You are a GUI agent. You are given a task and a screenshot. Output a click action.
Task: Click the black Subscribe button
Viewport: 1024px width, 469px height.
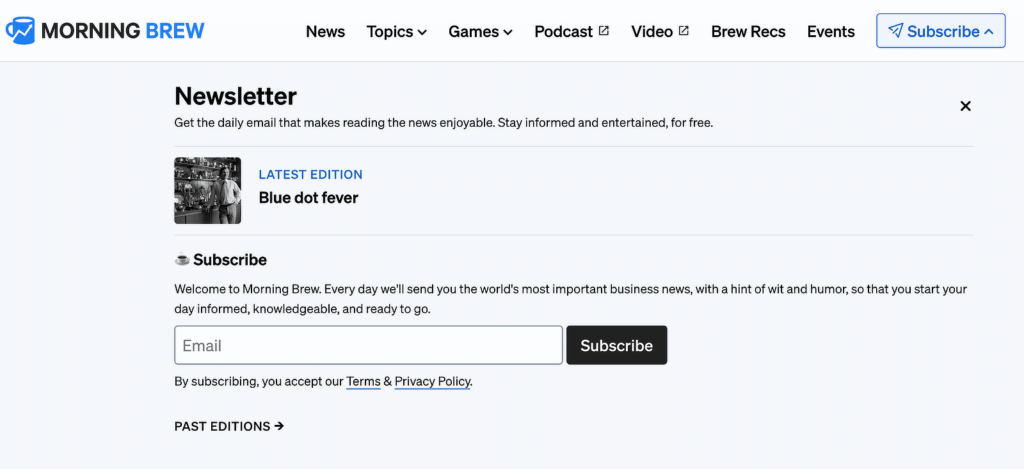(x=616, y=345)
